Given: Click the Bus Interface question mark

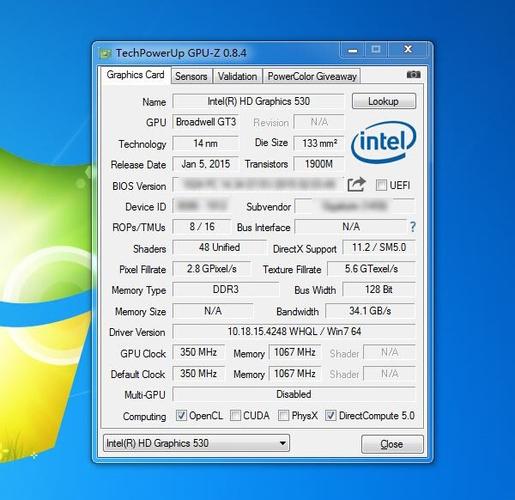Looking at the screenshot, I should 413,227.
